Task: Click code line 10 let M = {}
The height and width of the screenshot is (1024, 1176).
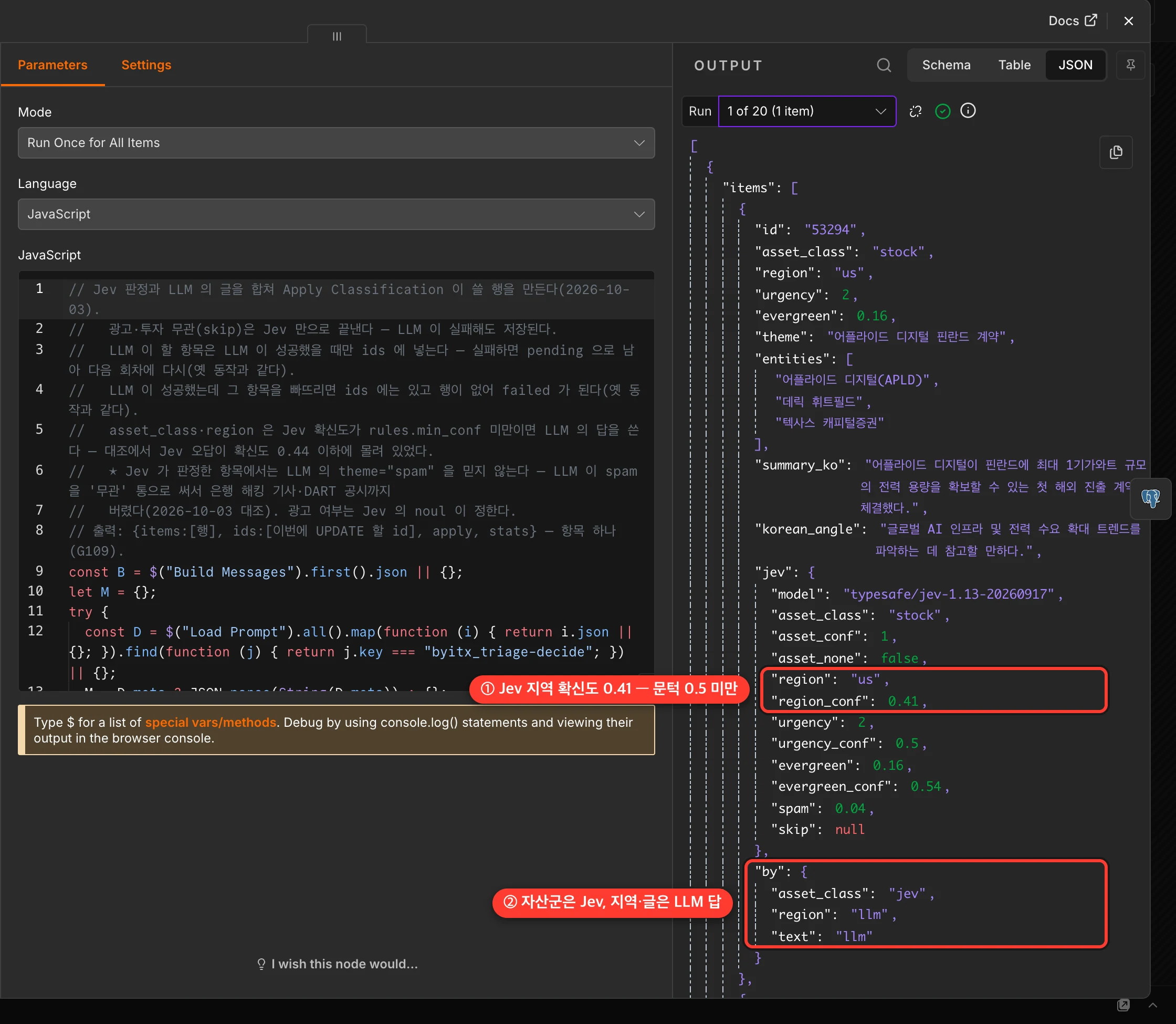Action: (x=112, y=592)
